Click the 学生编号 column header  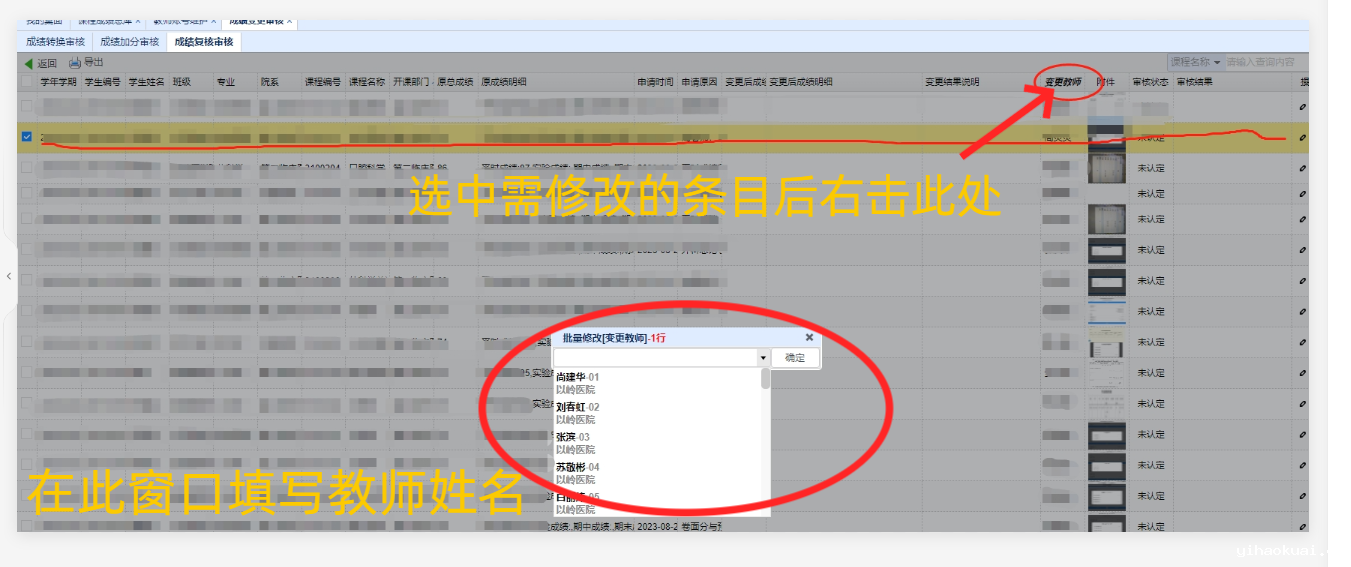coord(103,82)
